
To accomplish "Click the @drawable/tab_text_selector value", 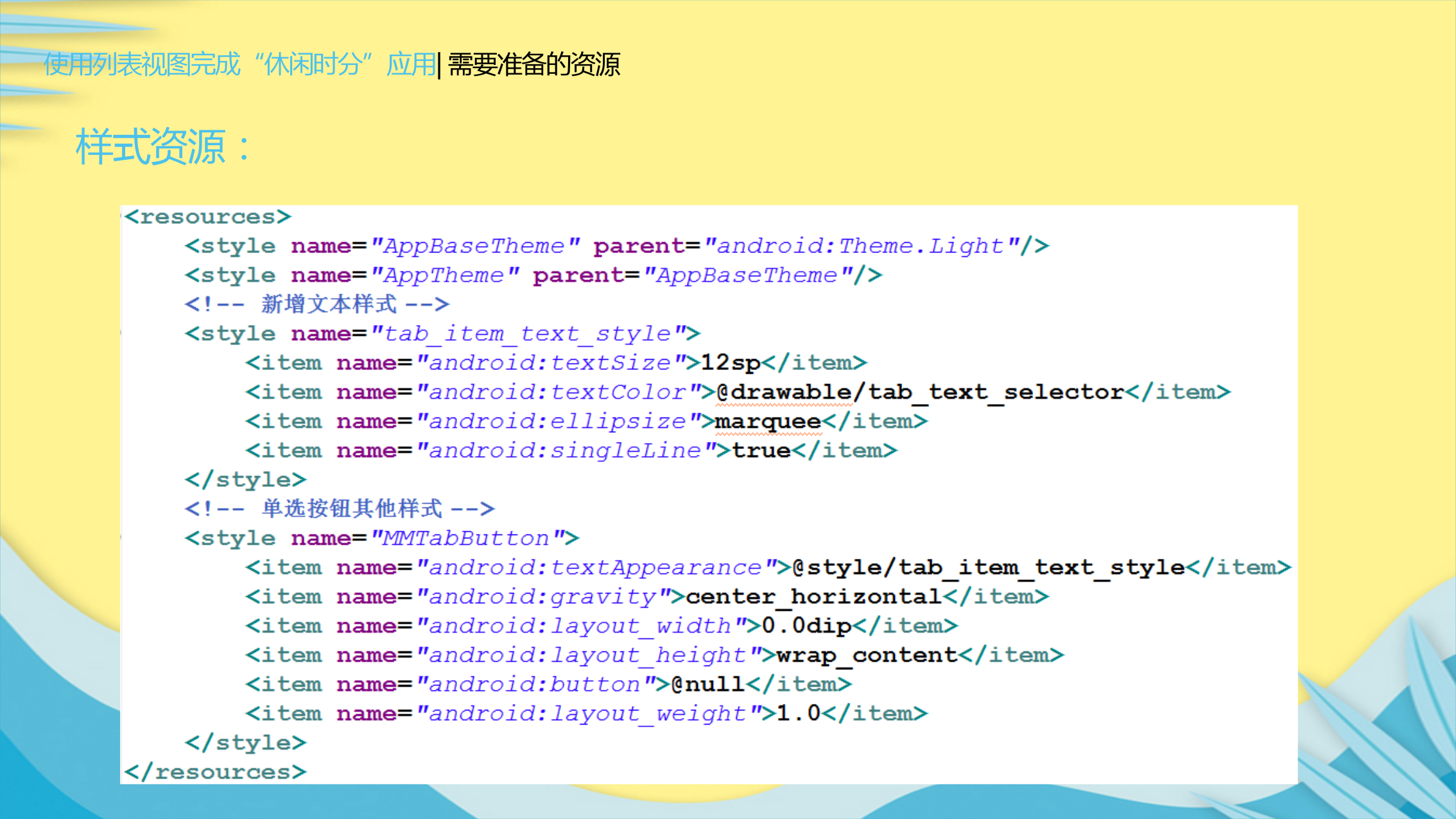I will click(920, 392).
